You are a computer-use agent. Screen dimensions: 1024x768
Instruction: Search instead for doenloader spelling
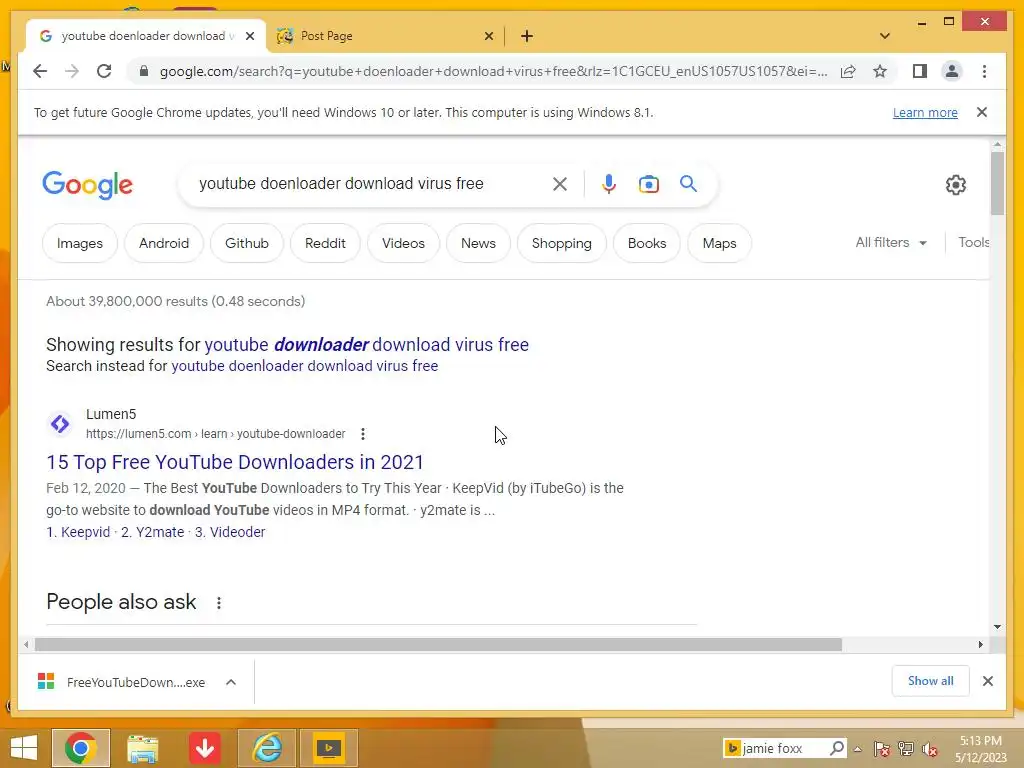coord(304,366)
